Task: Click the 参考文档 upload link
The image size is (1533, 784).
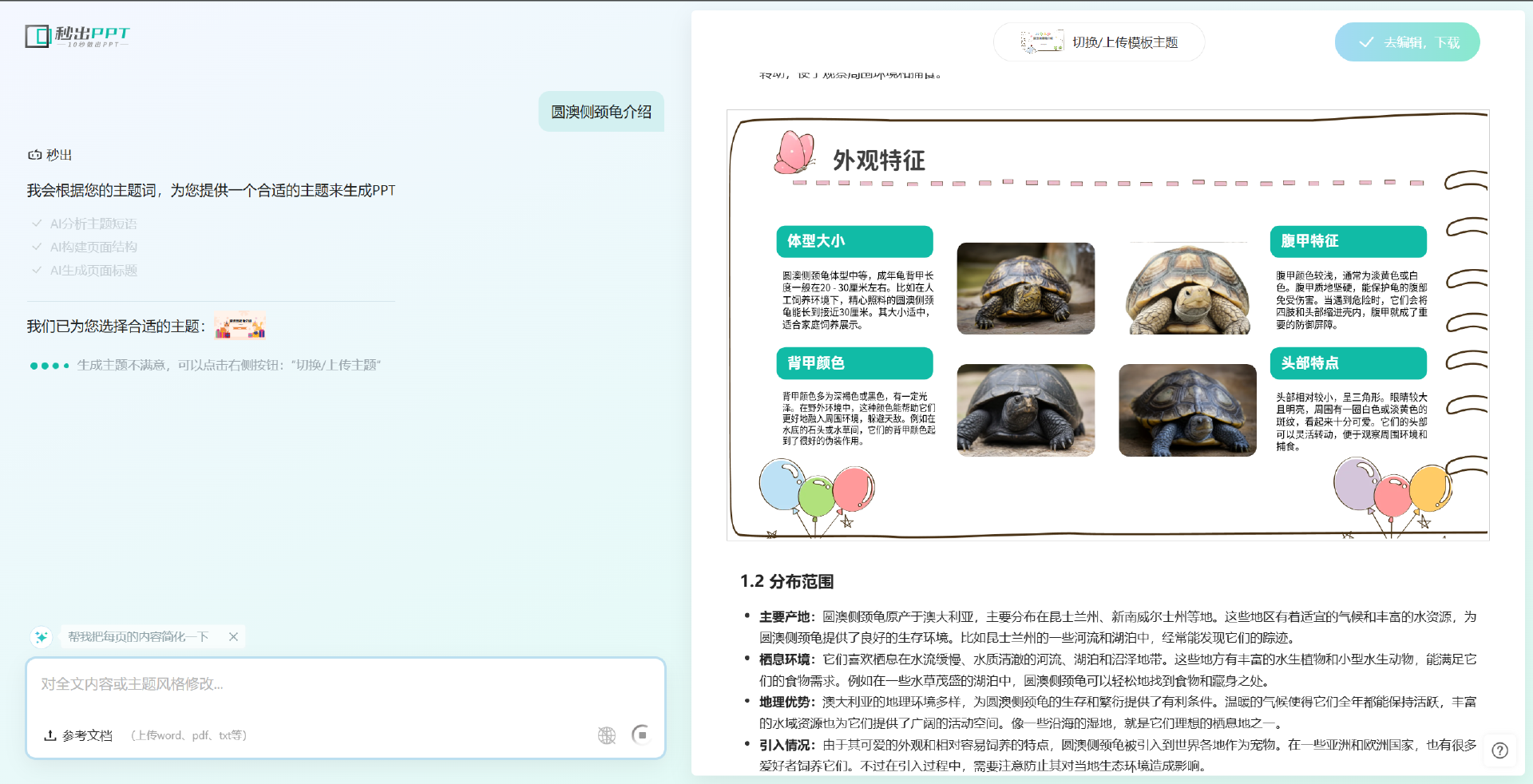Action: (x=86, y=735)
